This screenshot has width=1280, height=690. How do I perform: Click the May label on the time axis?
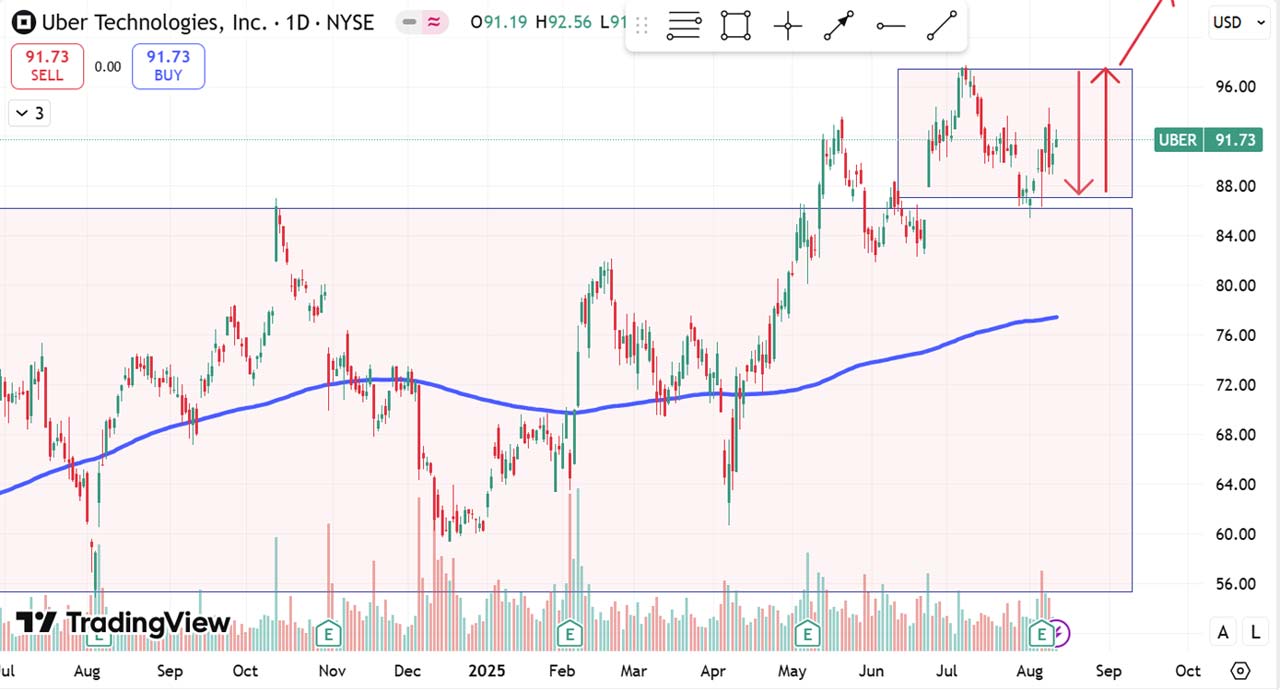793,671
